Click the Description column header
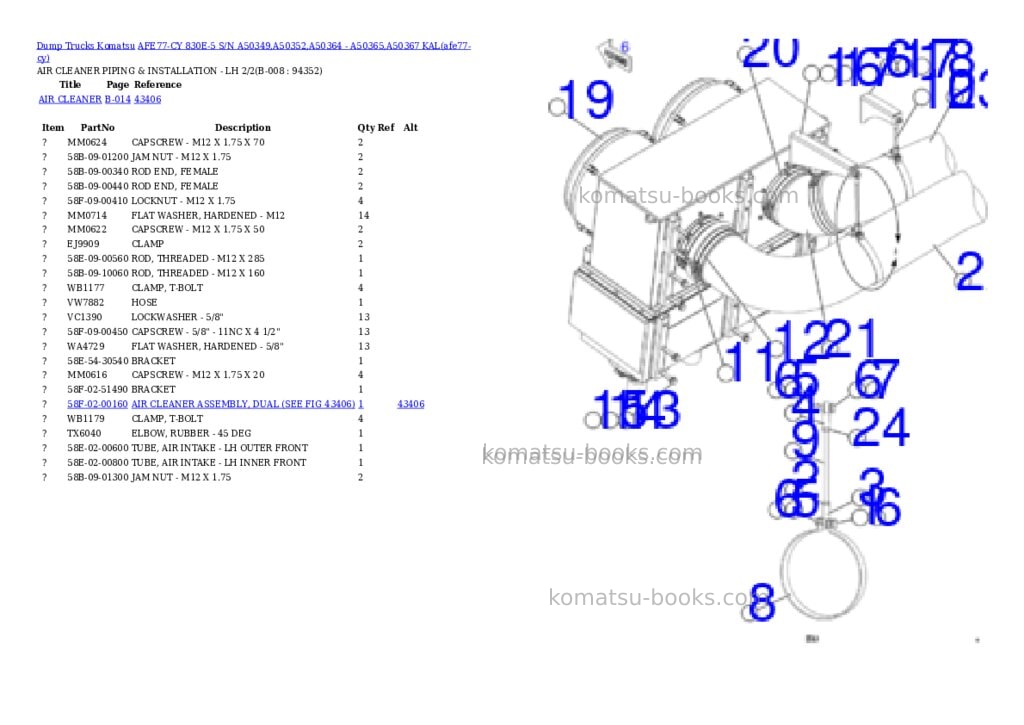 point(242,128)
